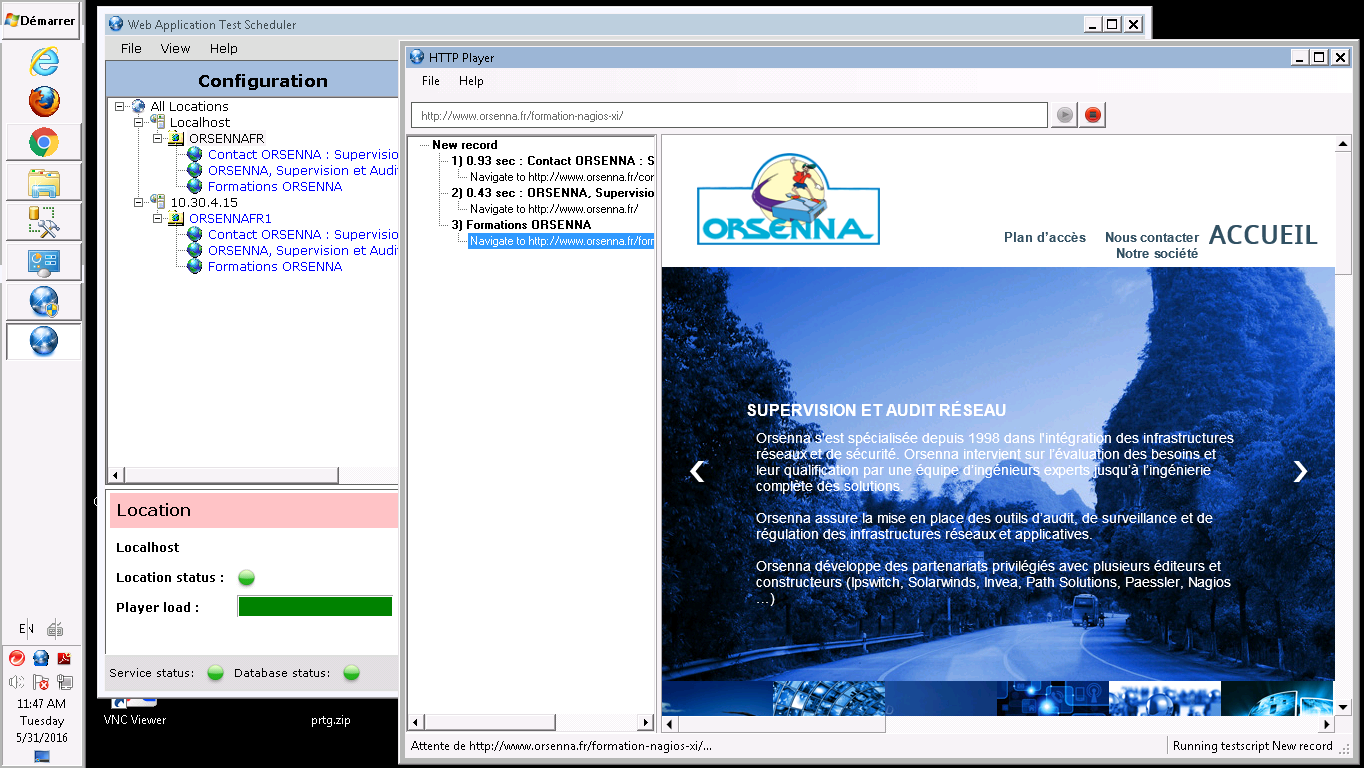Click the 10.30.4.15 server icon in tree
This screenshot has height=768, width=1364.
tap(158, 202)
